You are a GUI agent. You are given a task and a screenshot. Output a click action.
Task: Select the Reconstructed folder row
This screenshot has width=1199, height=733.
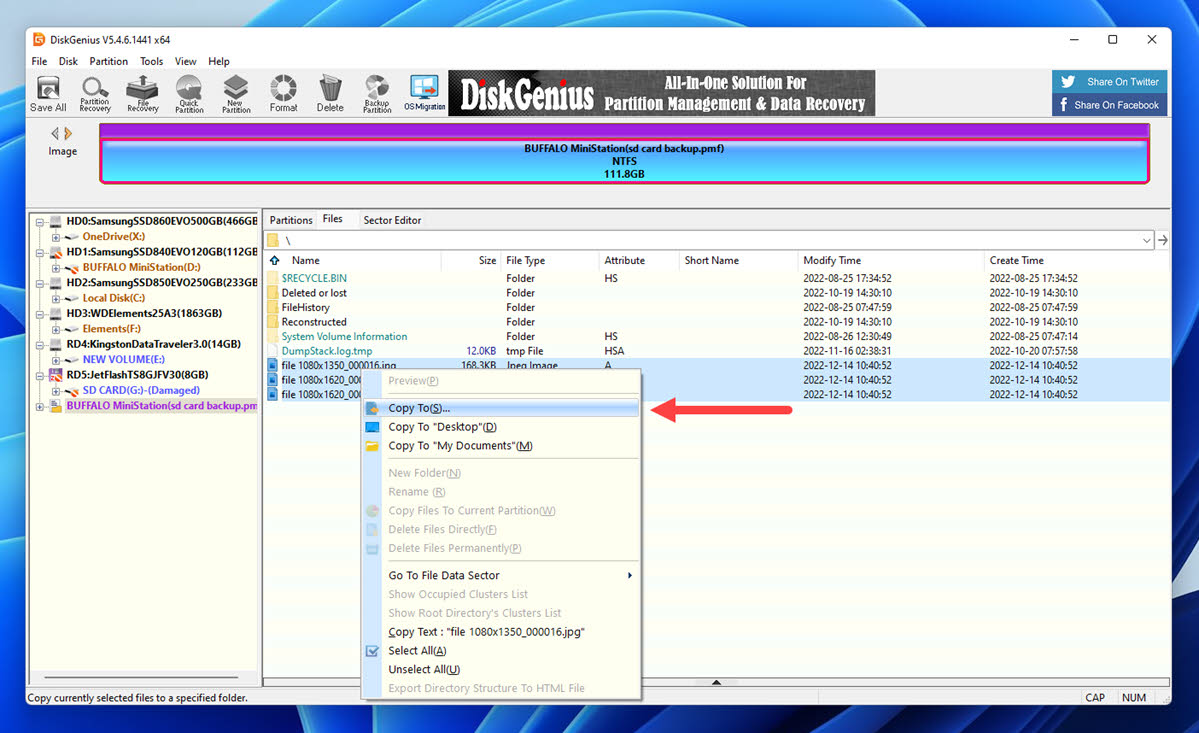click(717, 322)
